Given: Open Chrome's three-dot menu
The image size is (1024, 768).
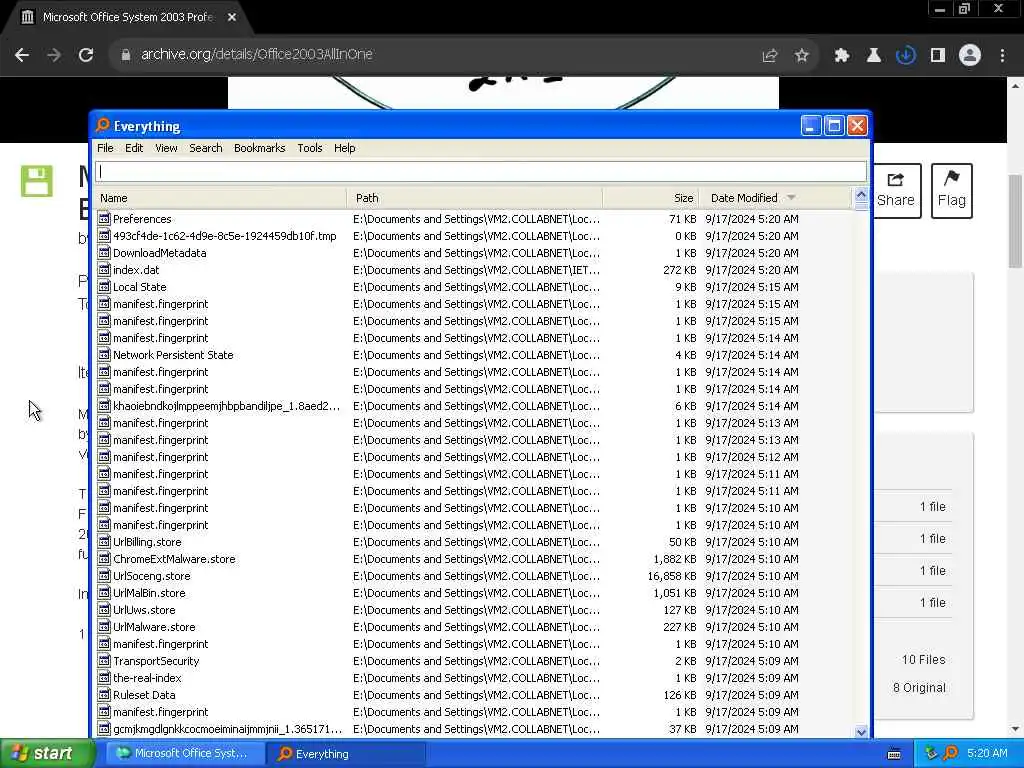Looking at the screenshot, I should [x=1002, y=56].
